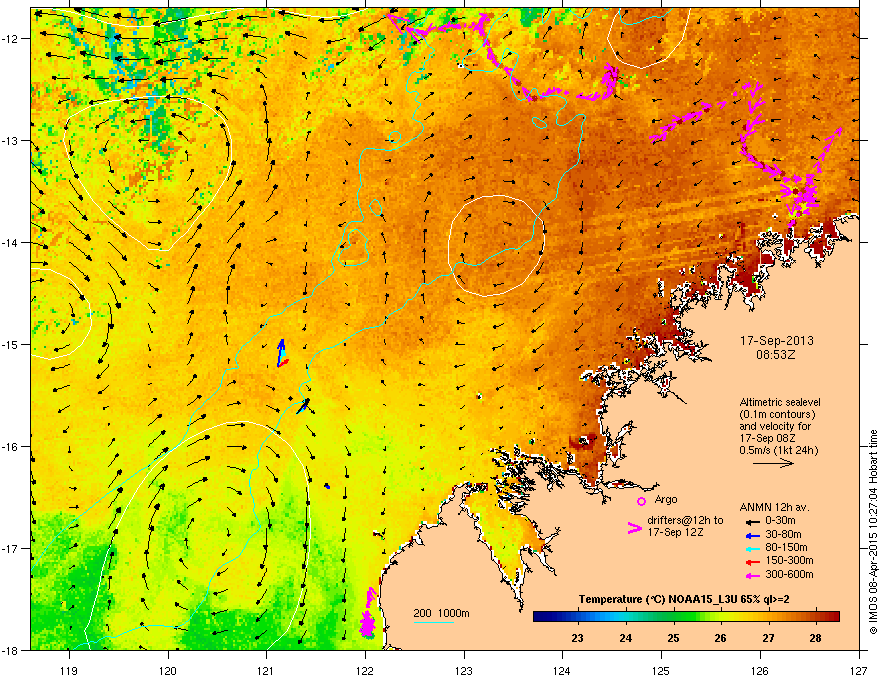Image resolution: width=880 pixels, height=680 pixels.
Task: Click the 300-600m depth label
Action: coord(789,574)
